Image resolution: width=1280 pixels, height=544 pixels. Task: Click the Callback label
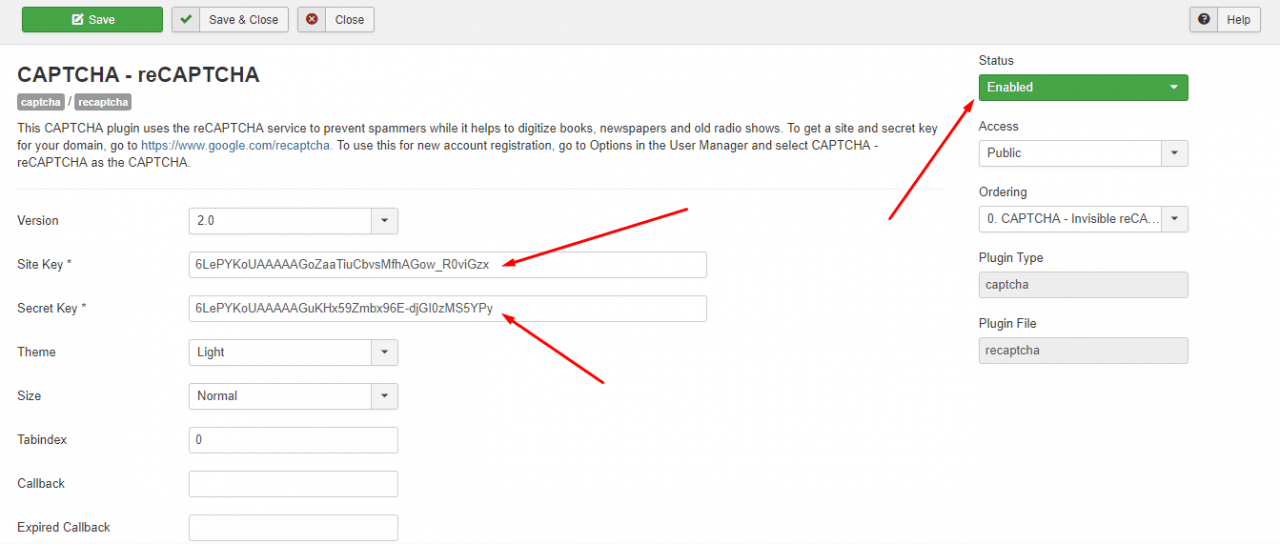(x=41, y=483)
